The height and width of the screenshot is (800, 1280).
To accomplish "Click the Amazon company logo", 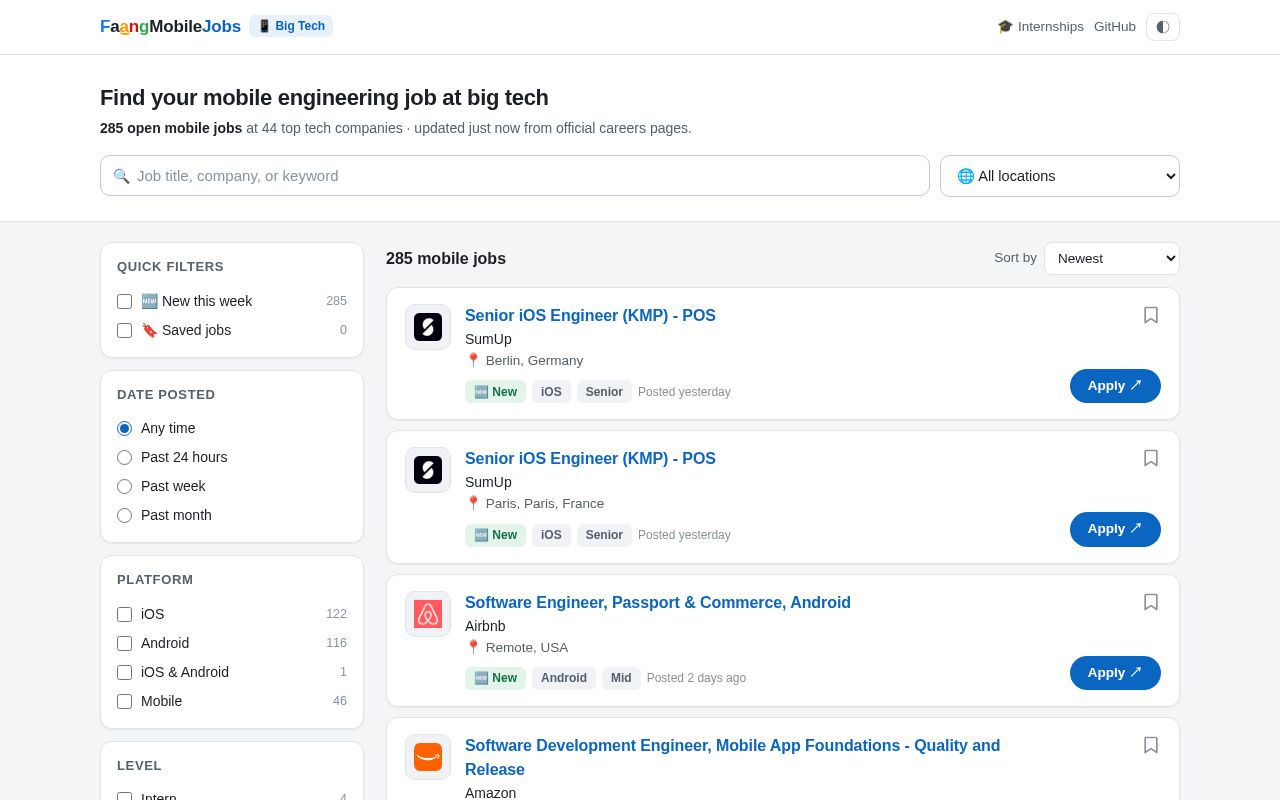I will [x=428, y=757].
